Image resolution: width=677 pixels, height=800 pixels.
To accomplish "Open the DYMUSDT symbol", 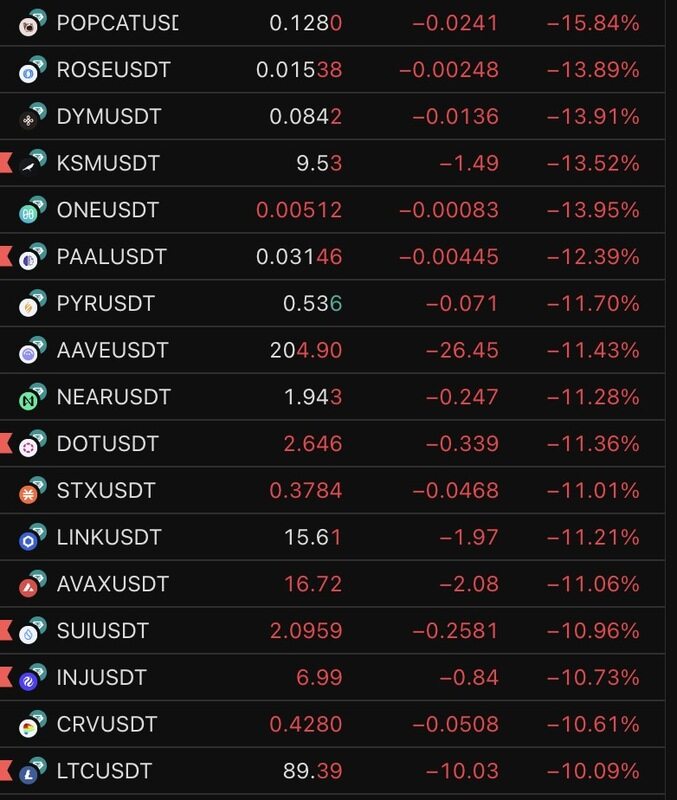I will [x=109, y=117].
